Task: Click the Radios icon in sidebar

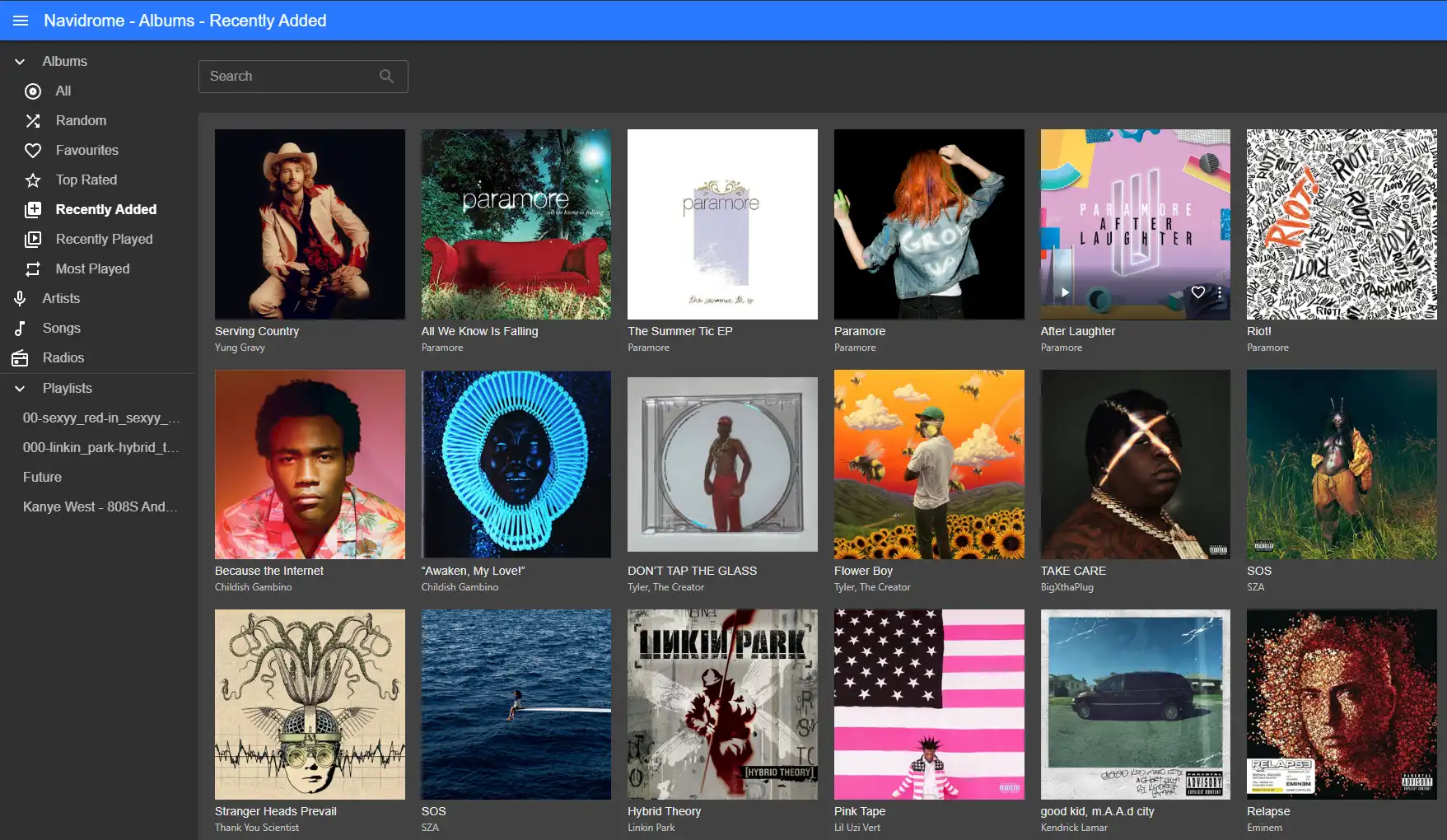Action: pyautogui.click(x=21, y=358)
